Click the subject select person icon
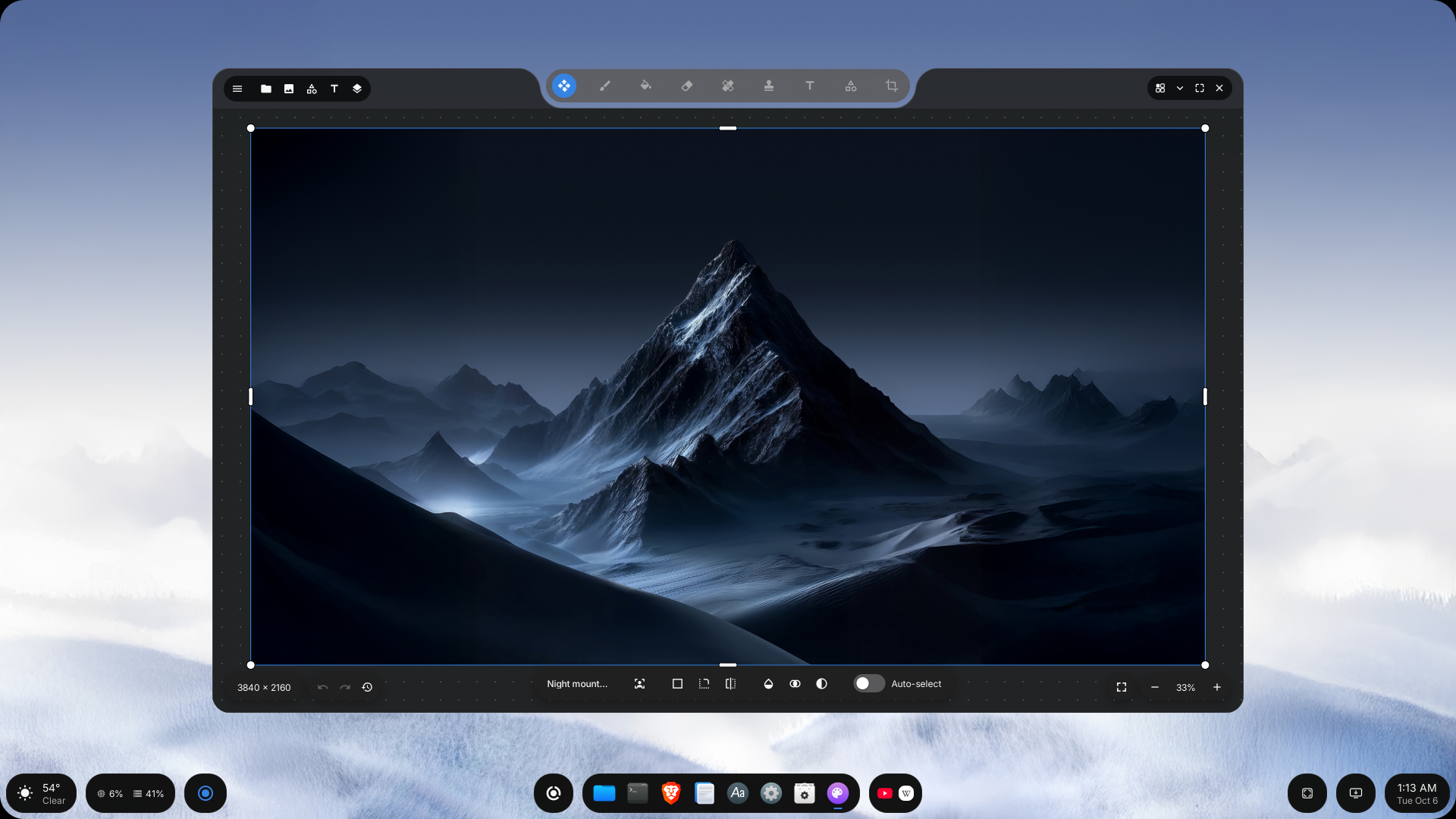This screenshot has height=819, width=1456. (x=640, y=684)
